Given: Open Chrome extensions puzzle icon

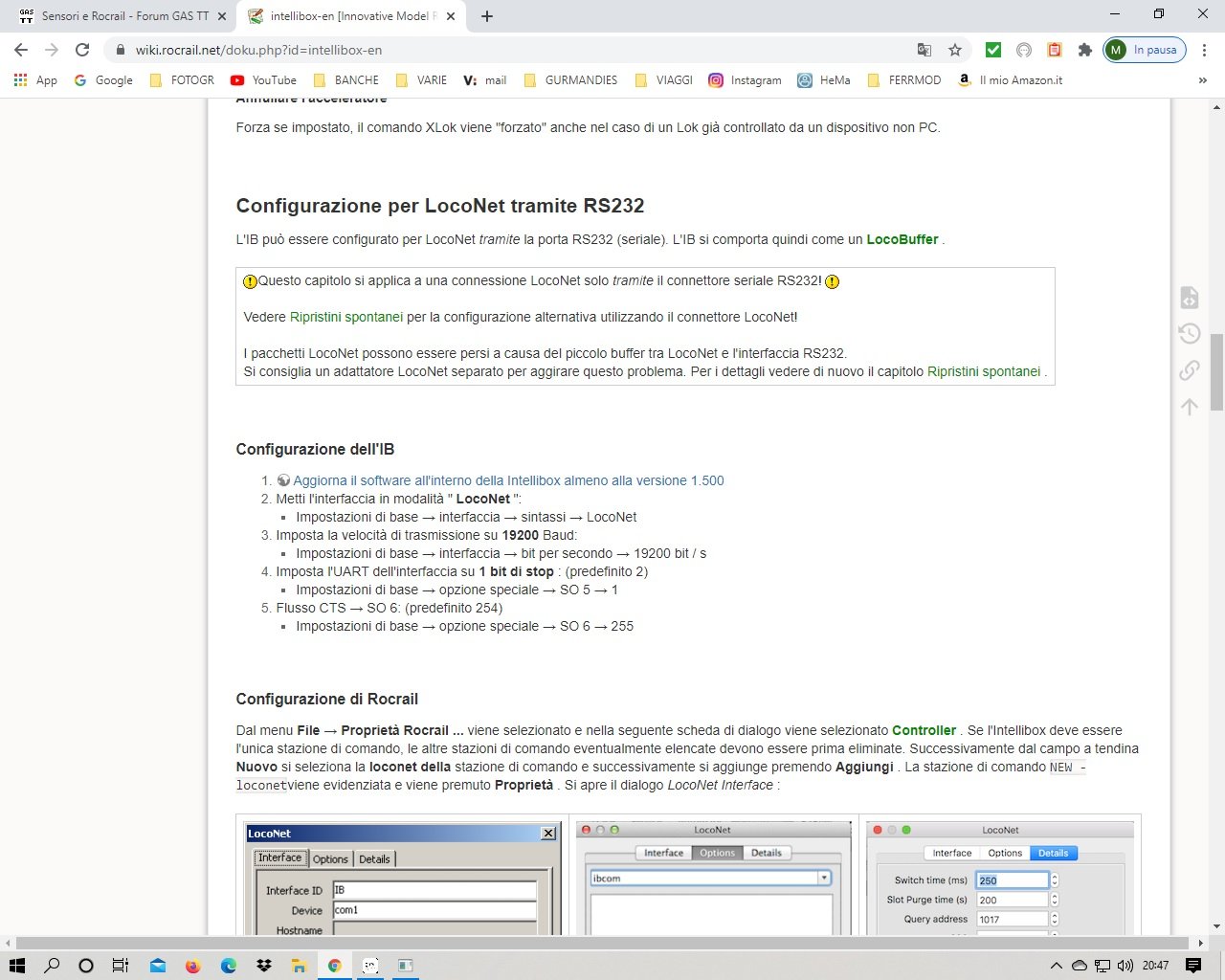Looking at the screenshot, I should 1084,50.
